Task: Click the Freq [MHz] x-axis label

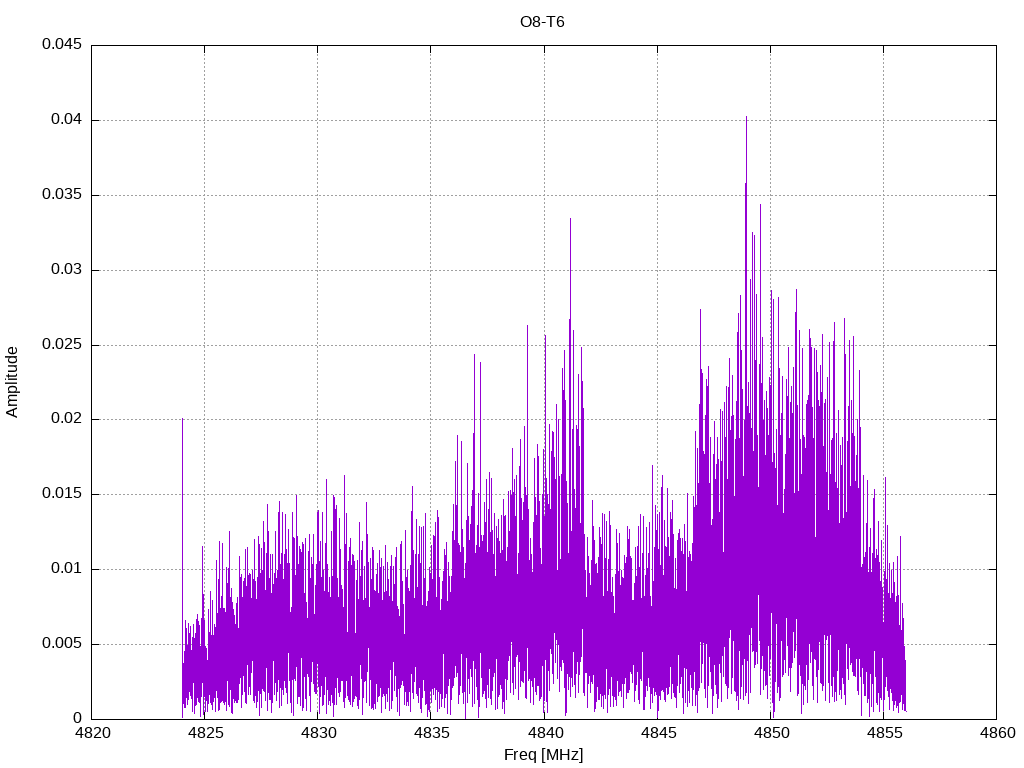Action: pos(544,755)
